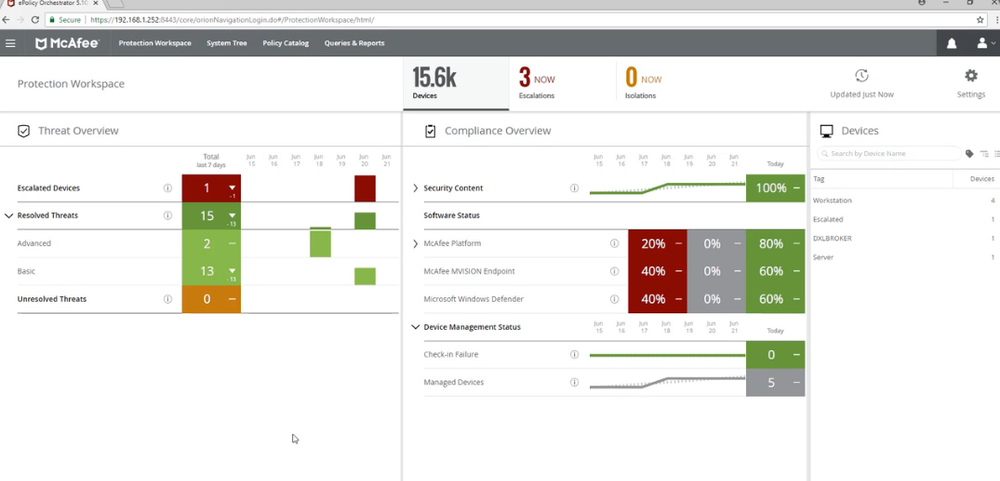The height and width of the screenshot is (481, 1000).
Task: Click the Escalated Devices total count 1
Action: tap(207, 188)
